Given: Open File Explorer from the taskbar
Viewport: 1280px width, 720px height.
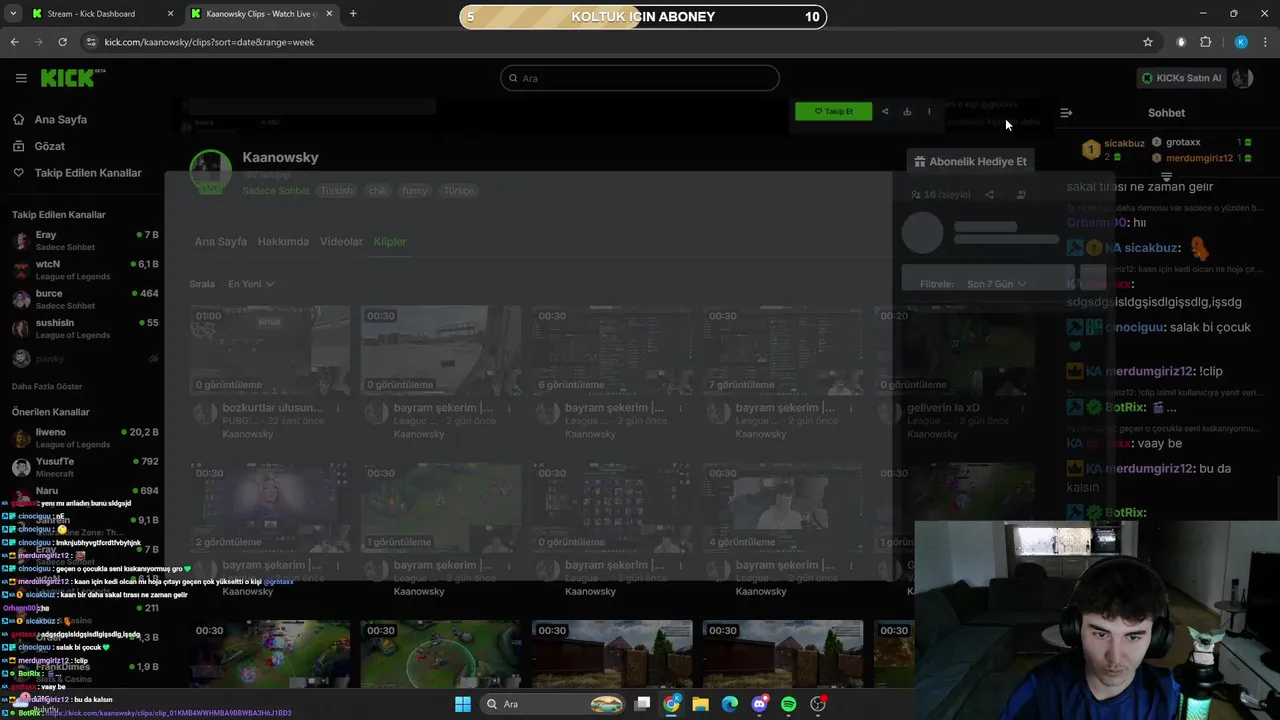Looking at the screenshot, I should pos(700,704).
